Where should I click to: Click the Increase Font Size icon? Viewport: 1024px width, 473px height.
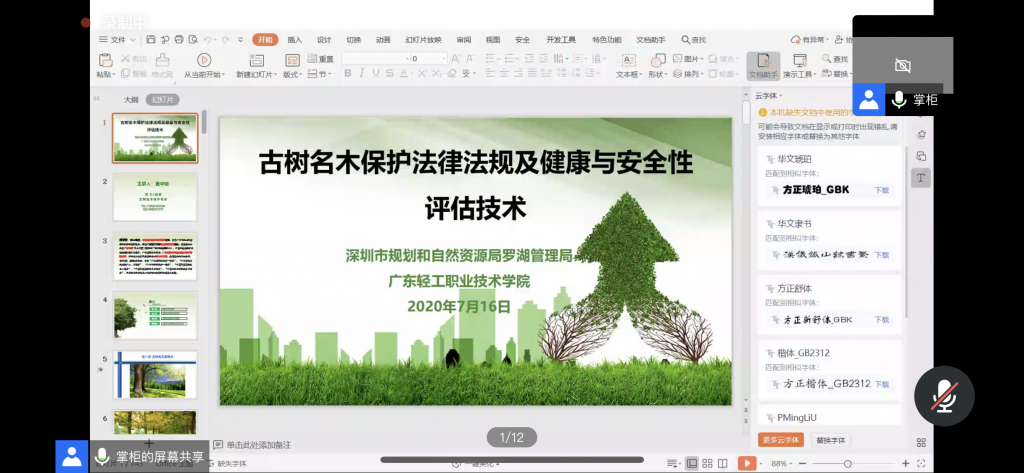coord(455,58)
